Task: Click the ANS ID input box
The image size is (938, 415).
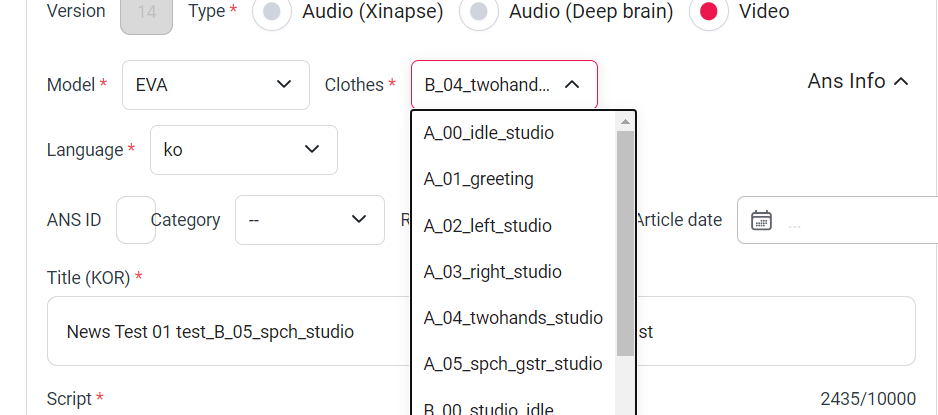Action: [x=136, y=220]
